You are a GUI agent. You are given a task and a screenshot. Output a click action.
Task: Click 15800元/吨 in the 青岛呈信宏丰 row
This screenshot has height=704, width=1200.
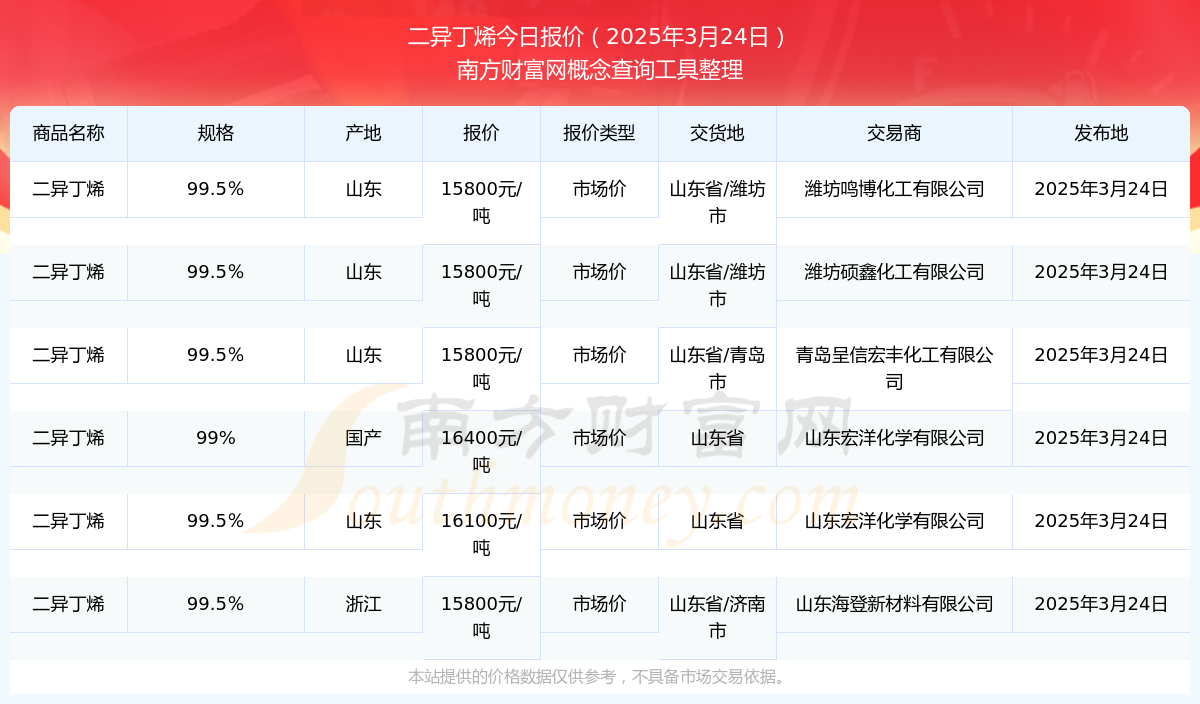[481, 368]
